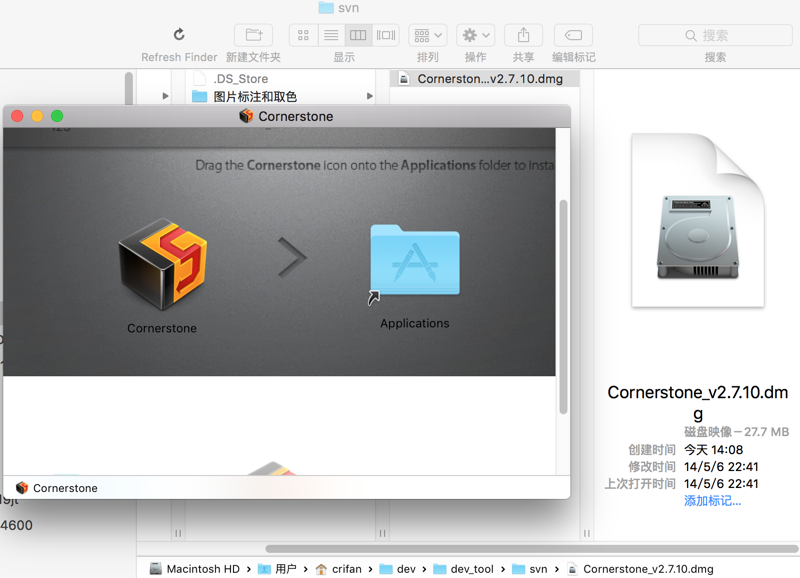
Task: Click the Cornerstone_v2.7.10.dmg filename in preview
Action: pos(697,403)
